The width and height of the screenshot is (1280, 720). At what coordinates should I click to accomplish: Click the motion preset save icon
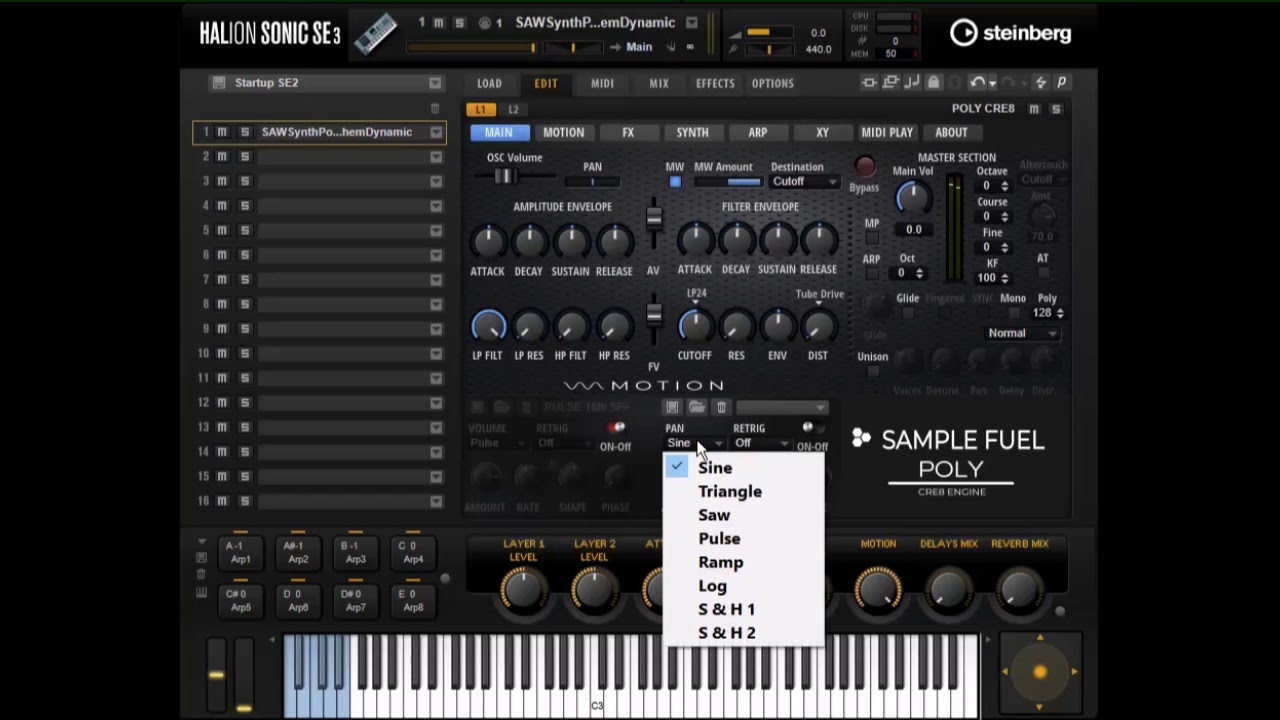pos(672,407)
